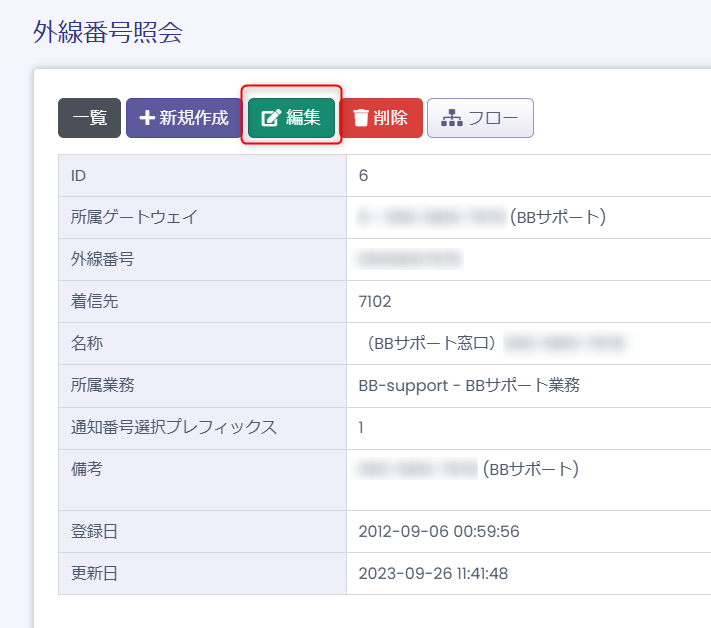Click the pencil edit icon on 編集
This screenshot has height=628, width=711.
(x=270, y=118)
